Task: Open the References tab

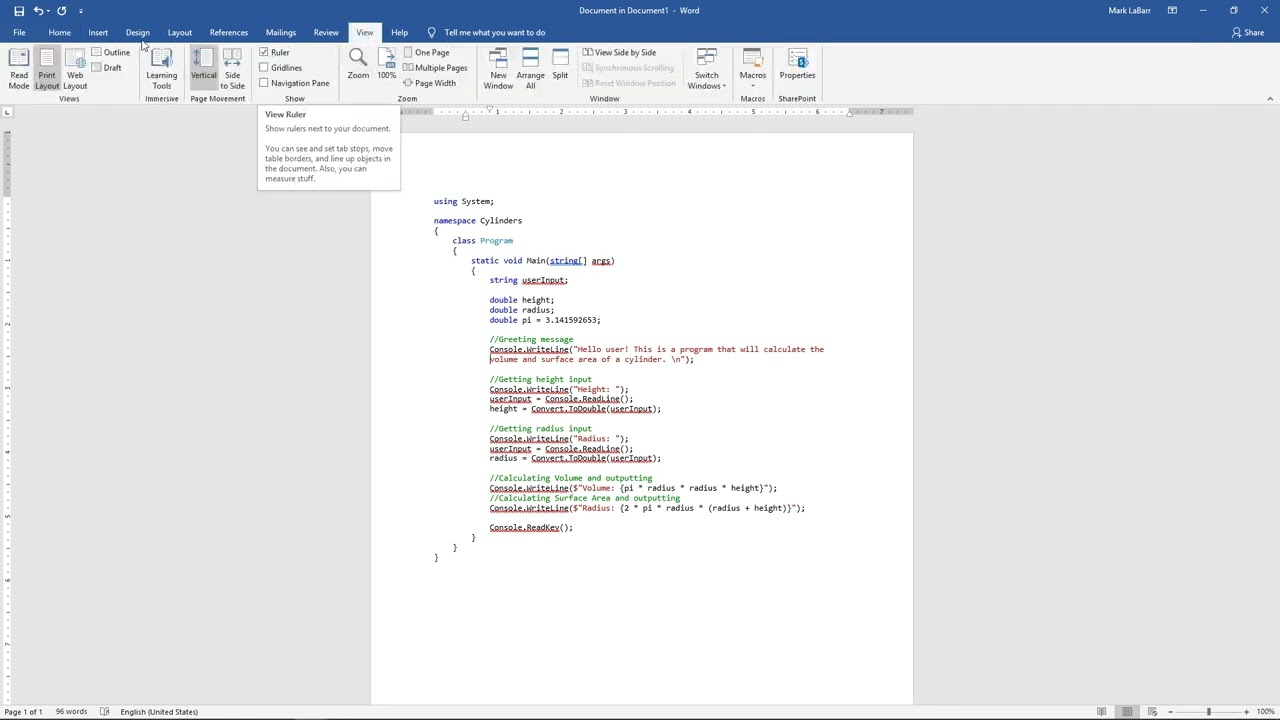Action: click(229, 32)
